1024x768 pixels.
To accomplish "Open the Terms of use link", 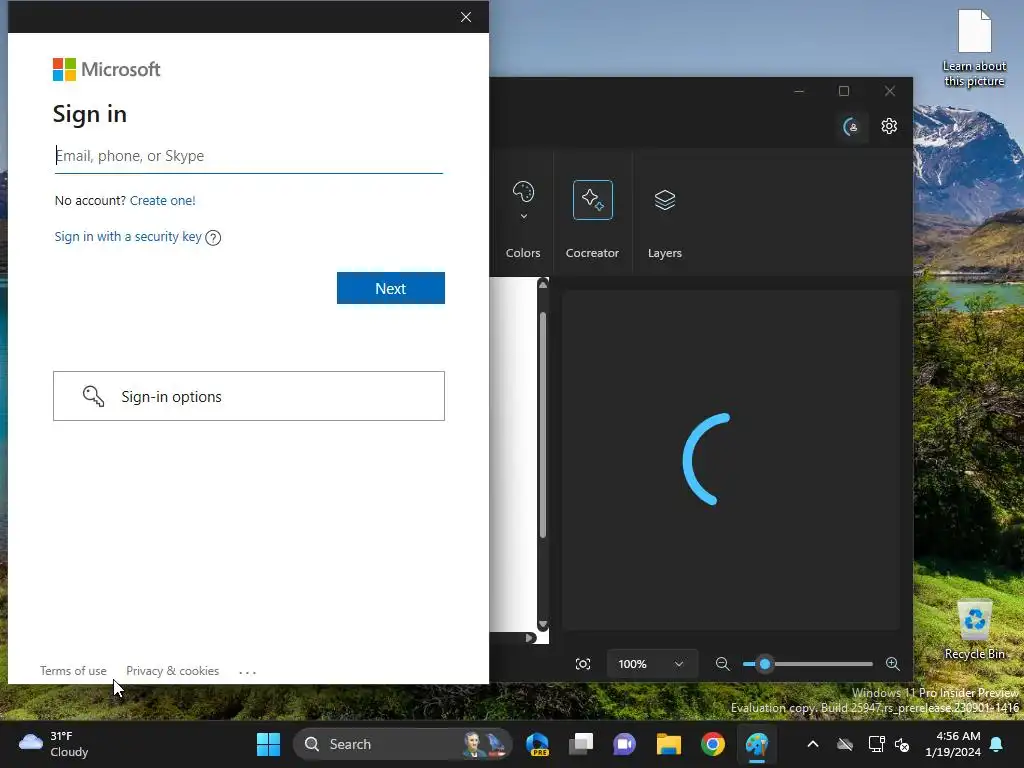I will (73, 671).
